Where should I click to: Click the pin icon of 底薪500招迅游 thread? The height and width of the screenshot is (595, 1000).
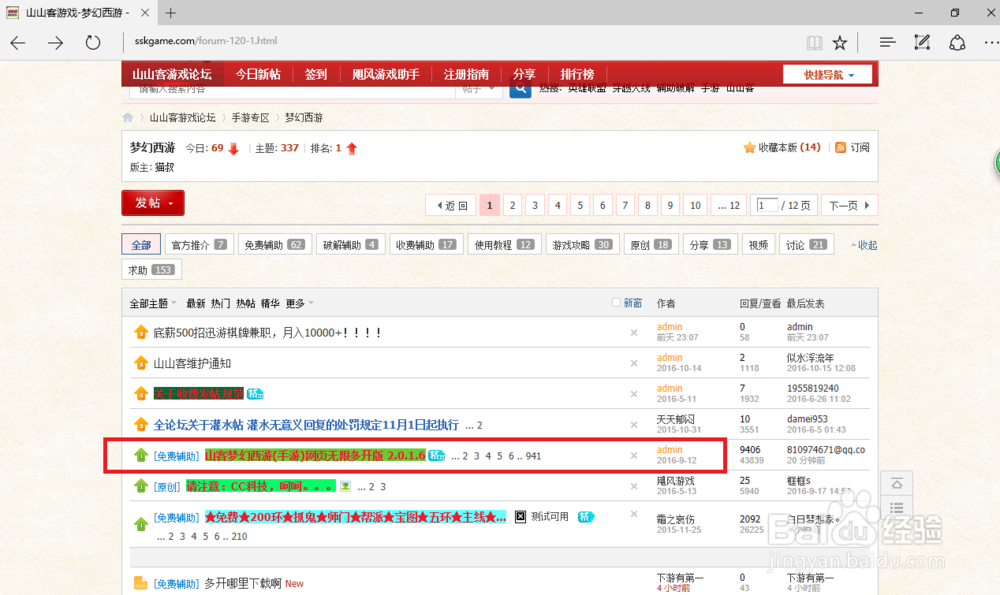140,332
